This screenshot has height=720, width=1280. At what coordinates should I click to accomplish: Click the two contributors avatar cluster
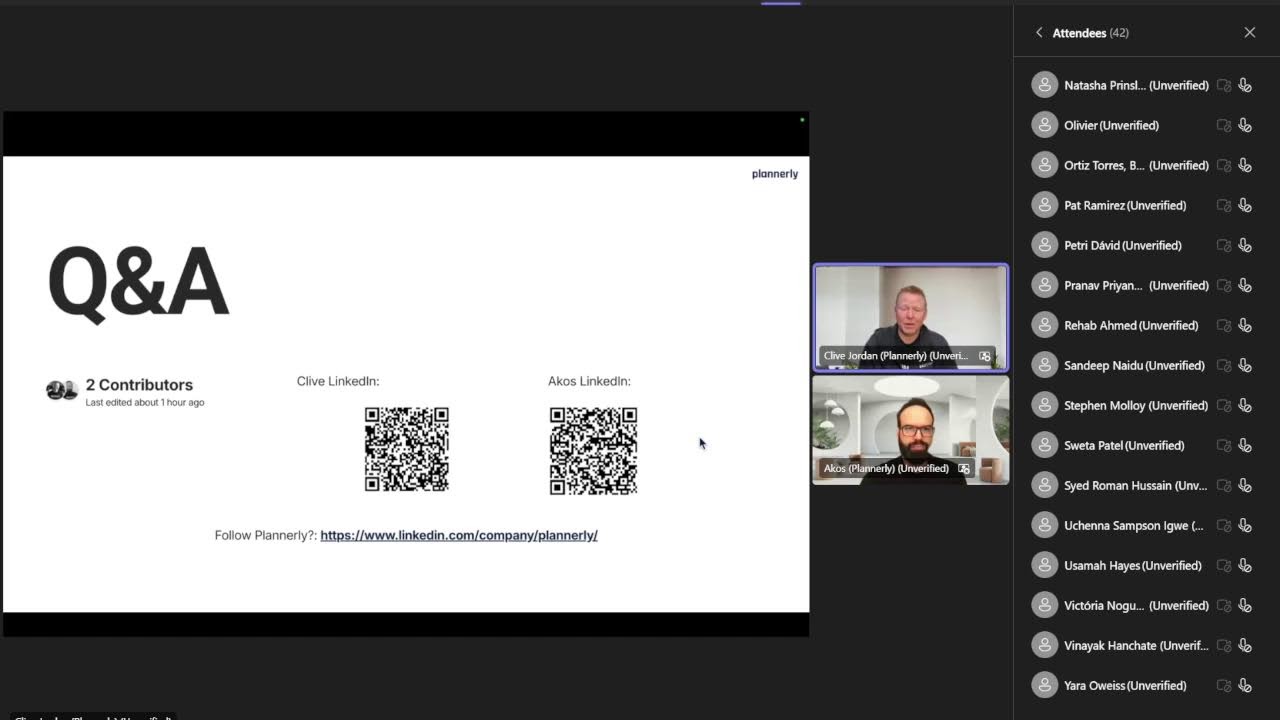pyautogui.click(x=62, y=391)
